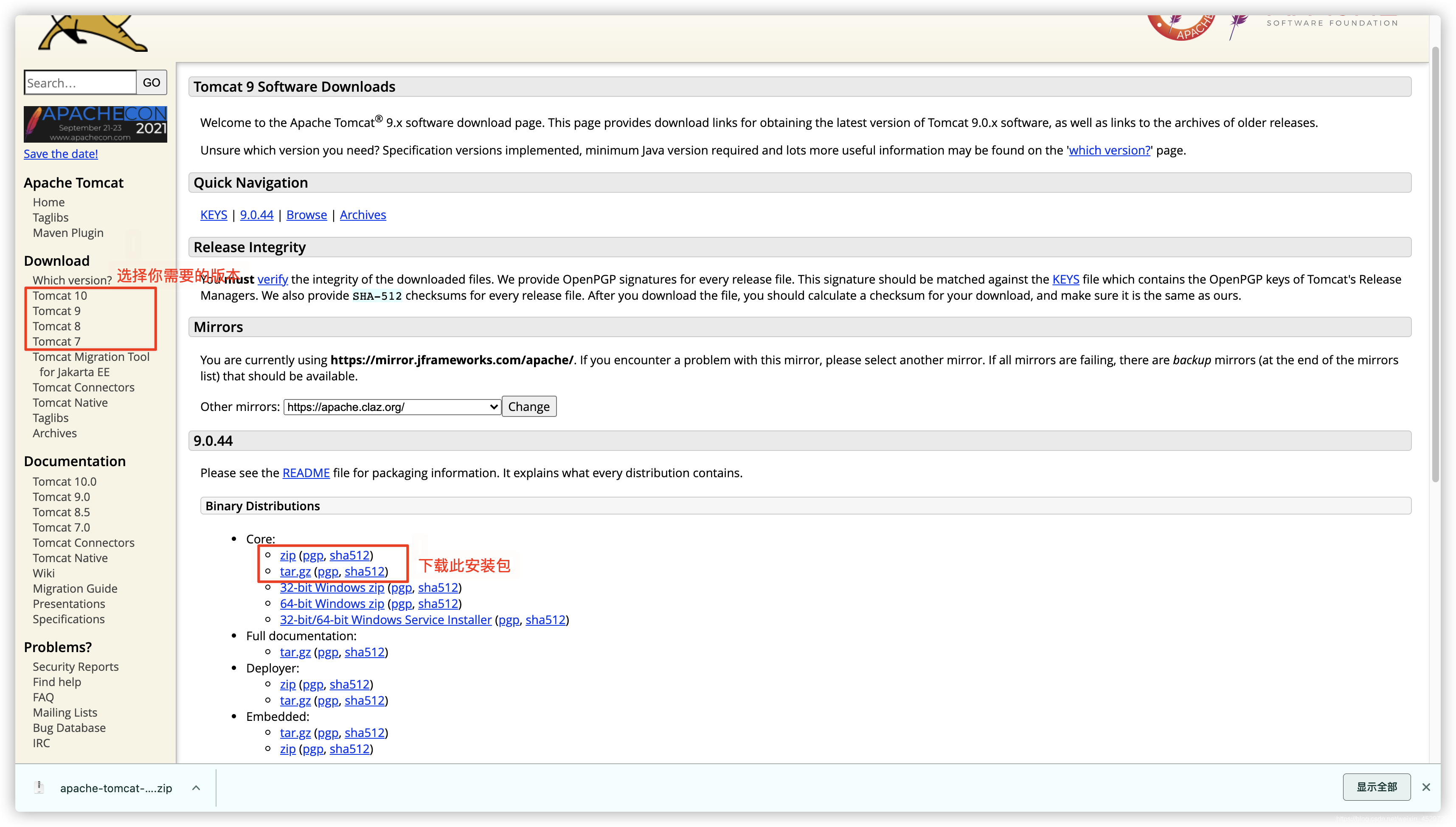Click 9.0.44 in Quick Navigation
1456x827 pixels.
tap(257, 215)
